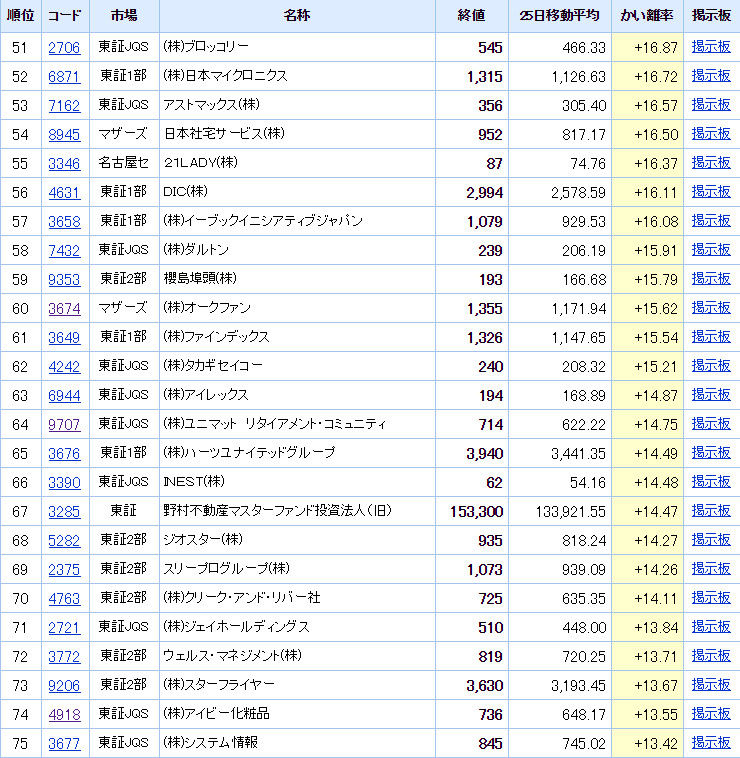740x758 pixels.
Task: Open stock code link 6944
Action: click(64, 395)
